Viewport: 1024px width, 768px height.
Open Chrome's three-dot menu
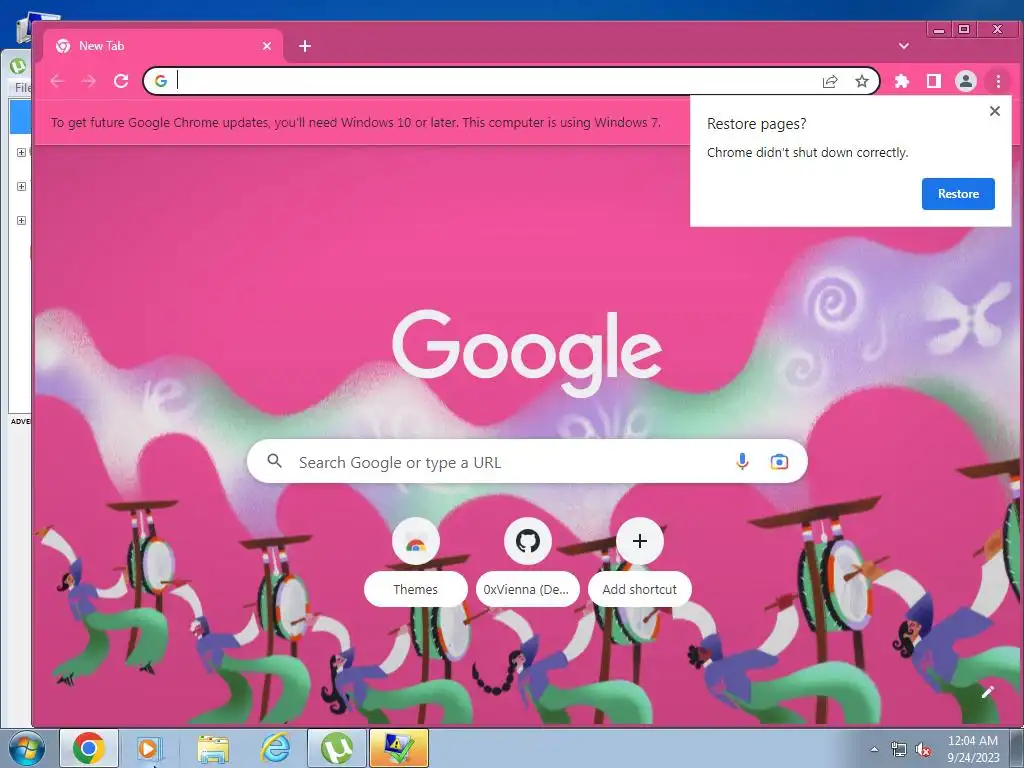(x=998, y=81)
